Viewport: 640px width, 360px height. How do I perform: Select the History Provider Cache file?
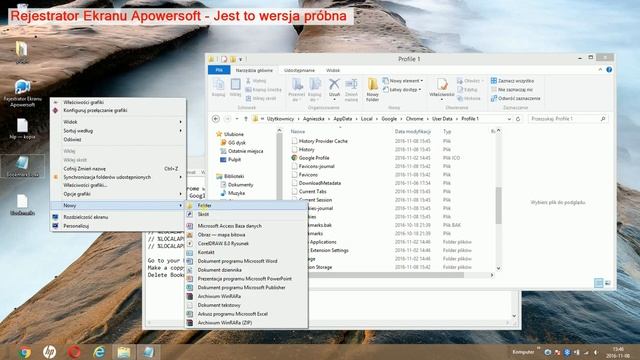[322, 141]
